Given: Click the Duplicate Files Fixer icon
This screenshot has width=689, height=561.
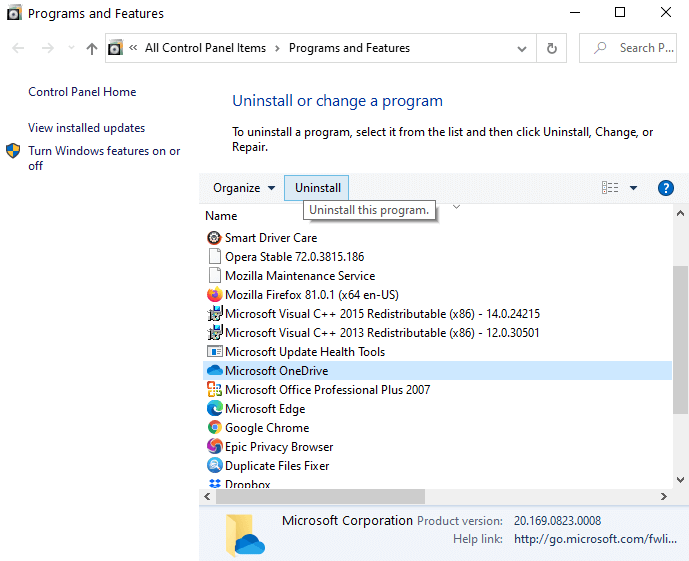Looking at the screenshot, I should coord(214,465).
